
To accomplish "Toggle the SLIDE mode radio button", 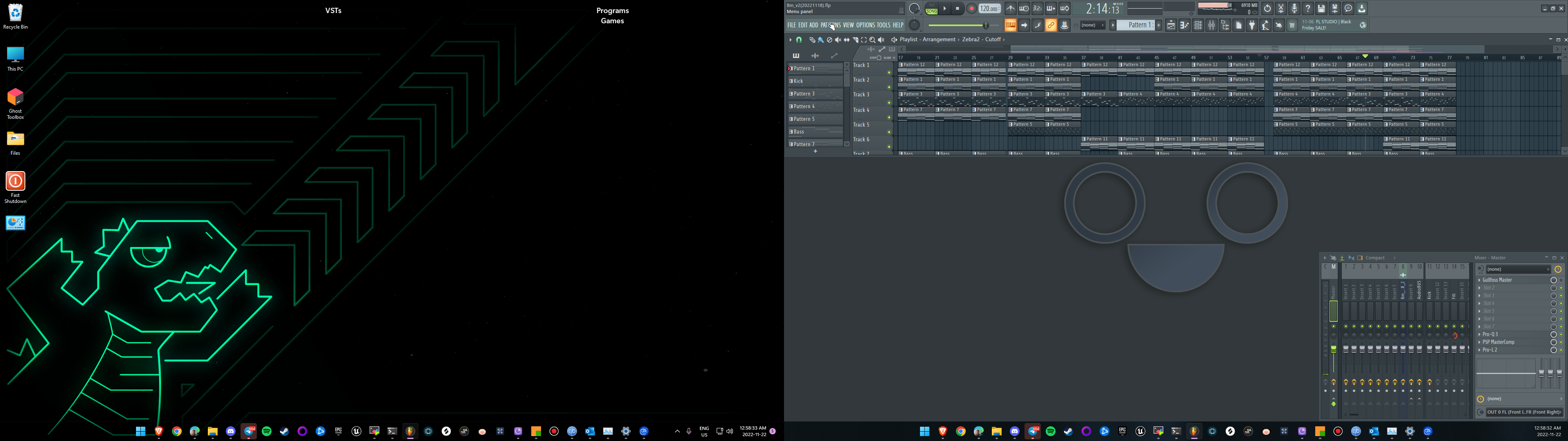I will point(893,58).
